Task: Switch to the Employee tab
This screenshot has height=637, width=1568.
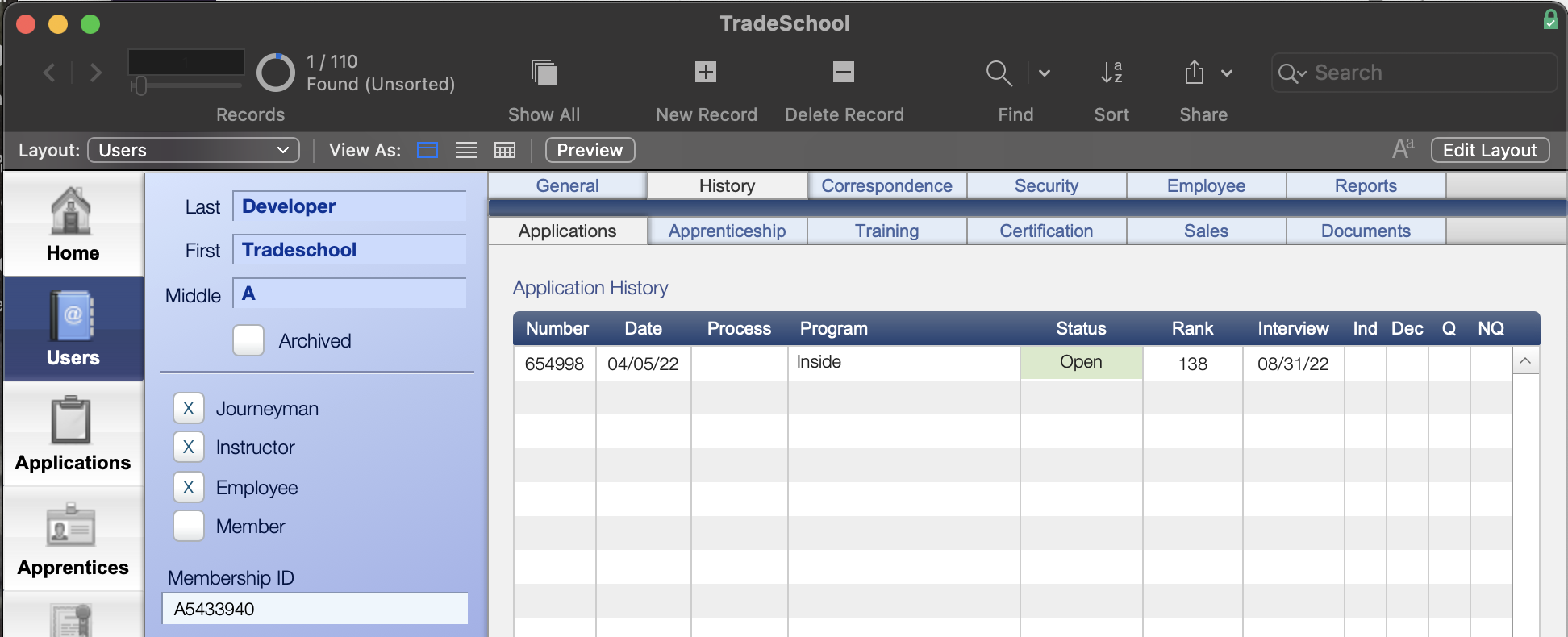Action: [x=1206, y=185]
